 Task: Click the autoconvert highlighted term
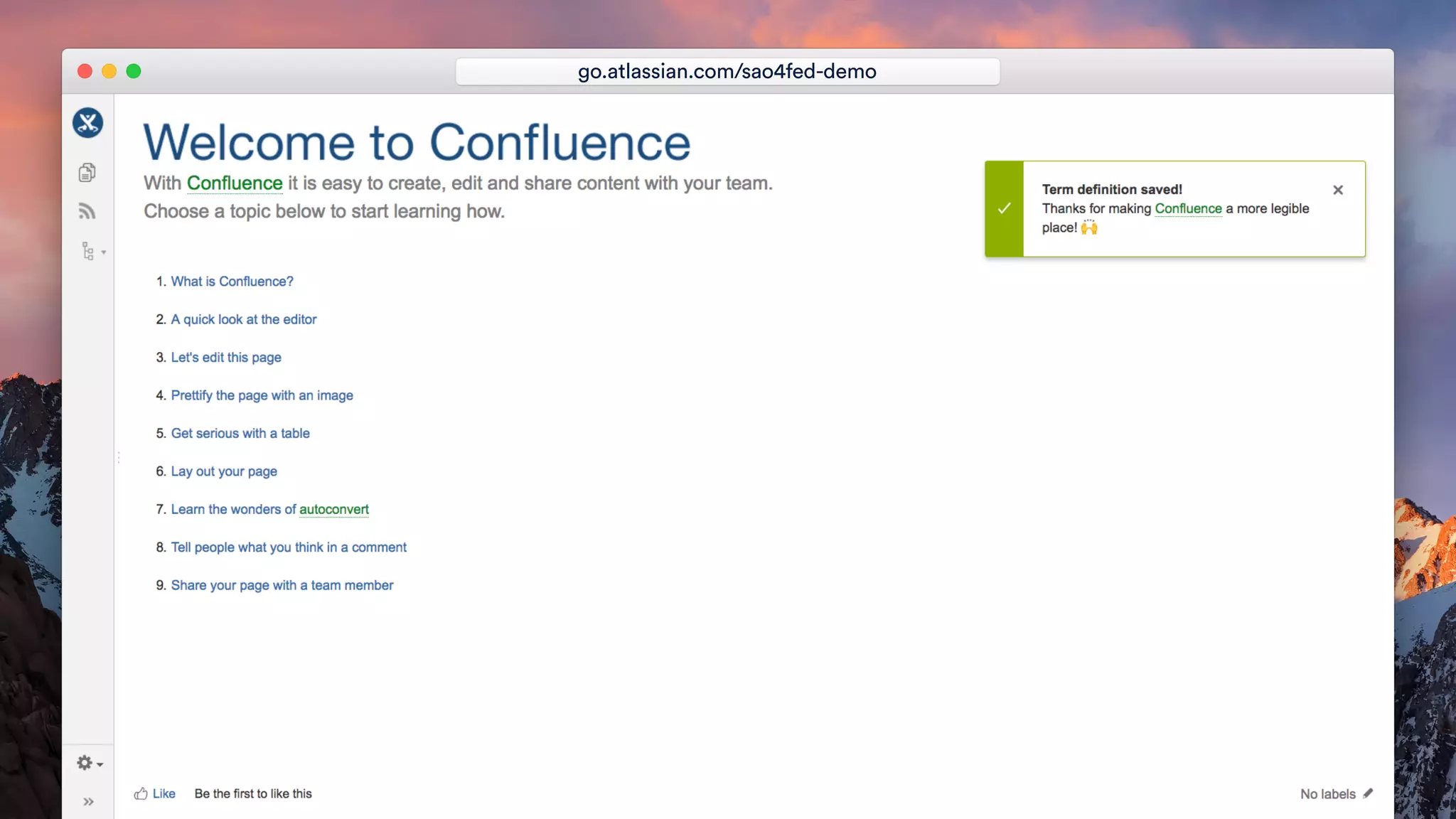click(334, 510)
